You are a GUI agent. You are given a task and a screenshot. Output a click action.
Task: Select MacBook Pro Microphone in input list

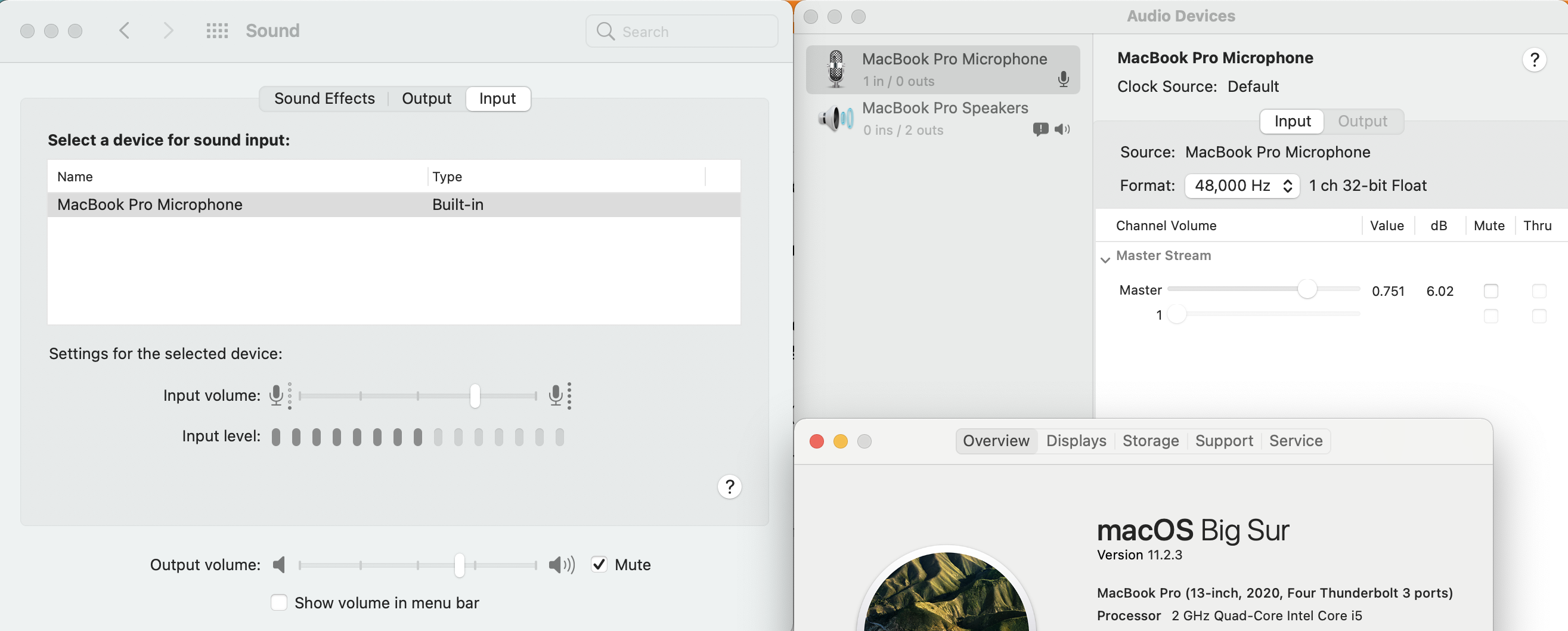point(394,205)
